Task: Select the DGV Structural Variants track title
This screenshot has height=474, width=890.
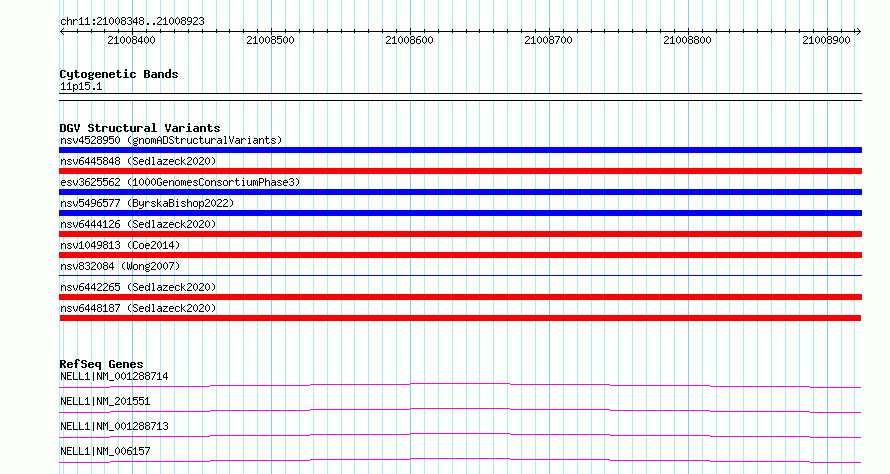Action: tap(140, 128)
